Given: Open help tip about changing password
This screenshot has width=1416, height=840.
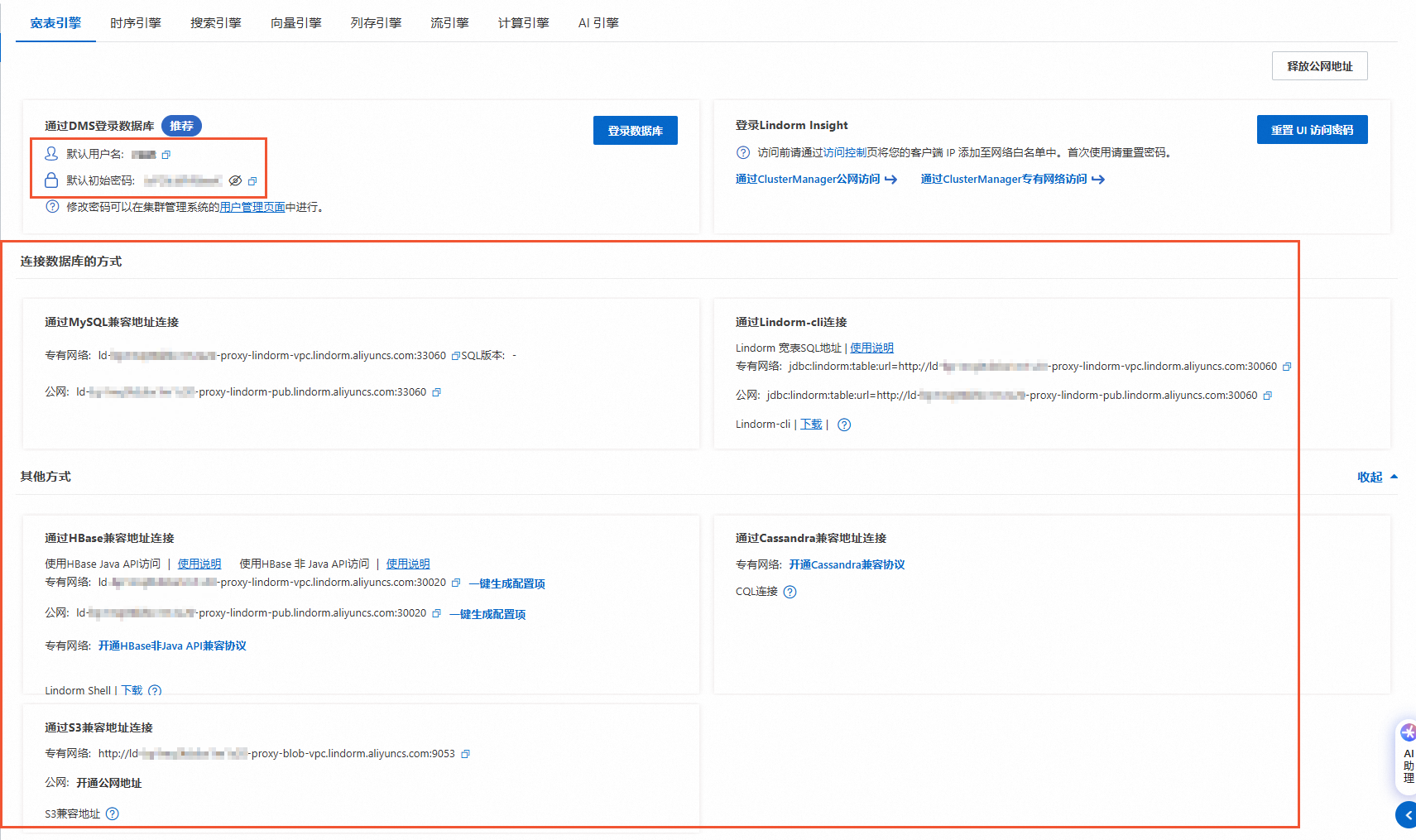Looking at the screenshot, I should [x=52, y=207].
